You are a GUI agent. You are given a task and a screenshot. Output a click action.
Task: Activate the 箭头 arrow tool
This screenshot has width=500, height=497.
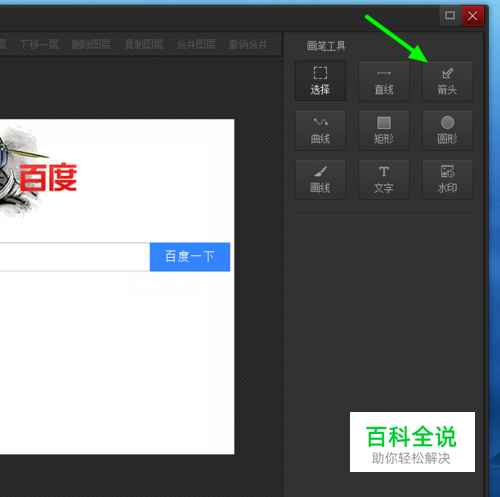pyautogui.click(x=448, y=81)
